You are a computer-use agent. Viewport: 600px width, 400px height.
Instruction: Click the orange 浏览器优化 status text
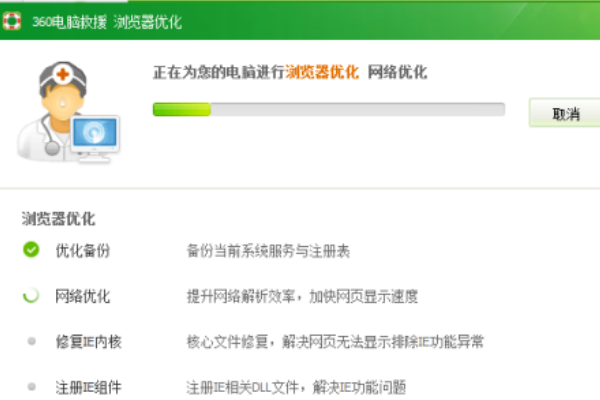coord(322,72)
